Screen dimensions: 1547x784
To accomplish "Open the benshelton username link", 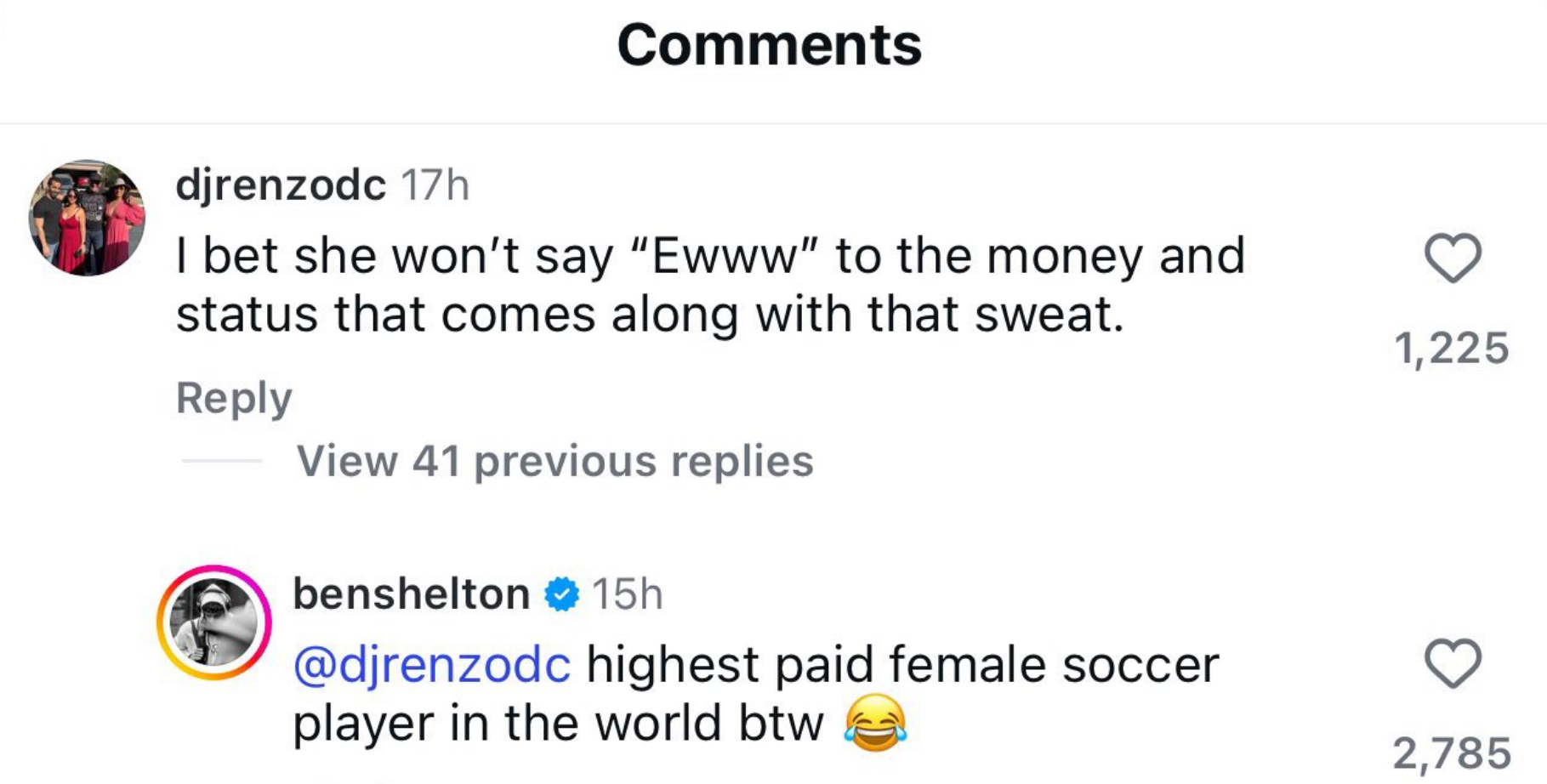I will click(411, 594).
